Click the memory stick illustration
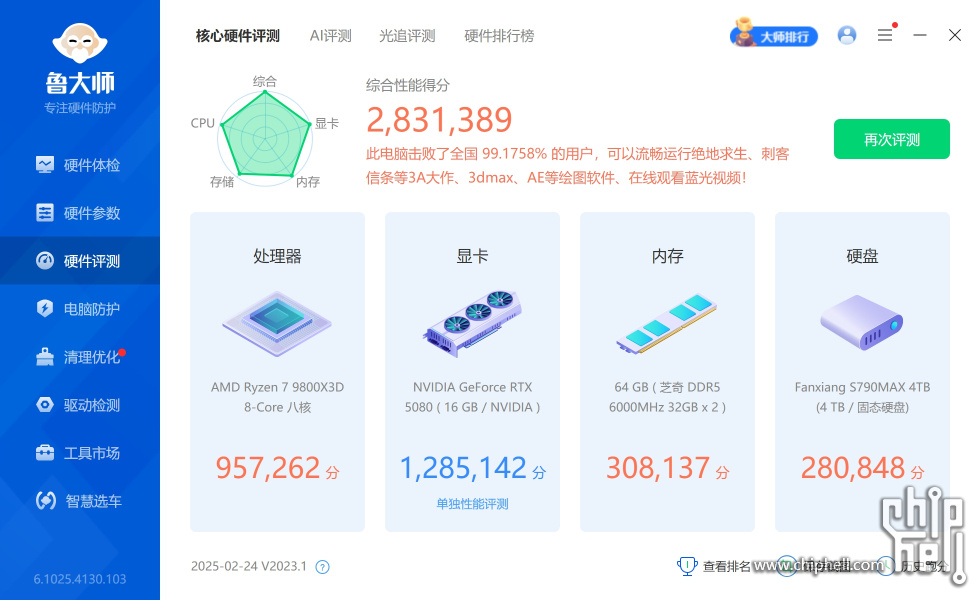This screenshot has height=600, width=980. tap(667, 324)
